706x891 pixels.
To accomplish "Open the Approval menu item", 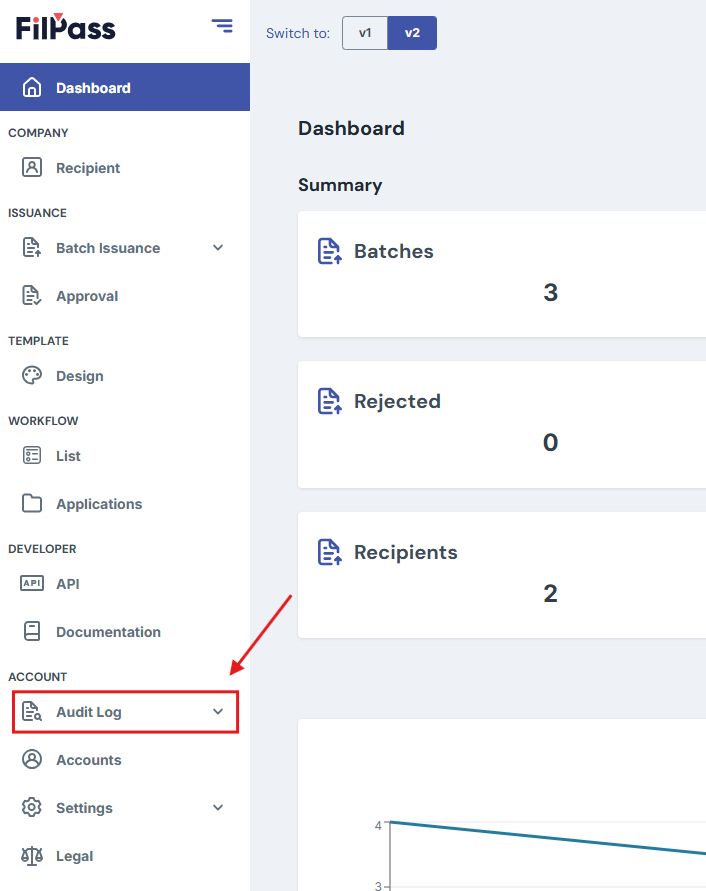I will point(125,295).
